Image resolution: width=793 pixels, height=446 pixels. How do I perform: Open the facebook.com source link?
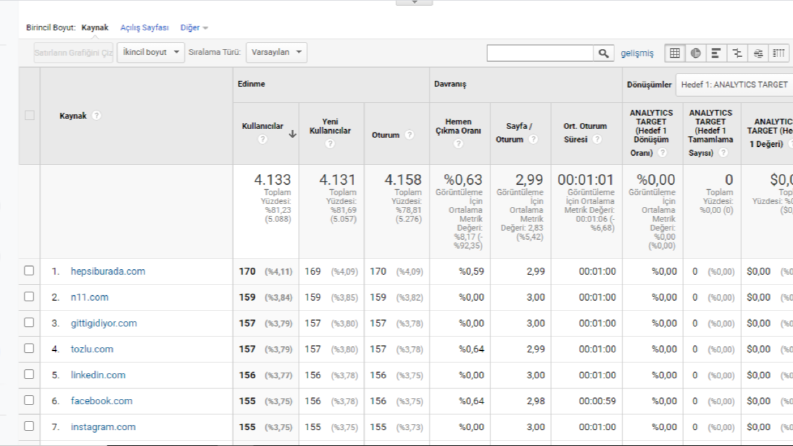click(x=102, y=401)
